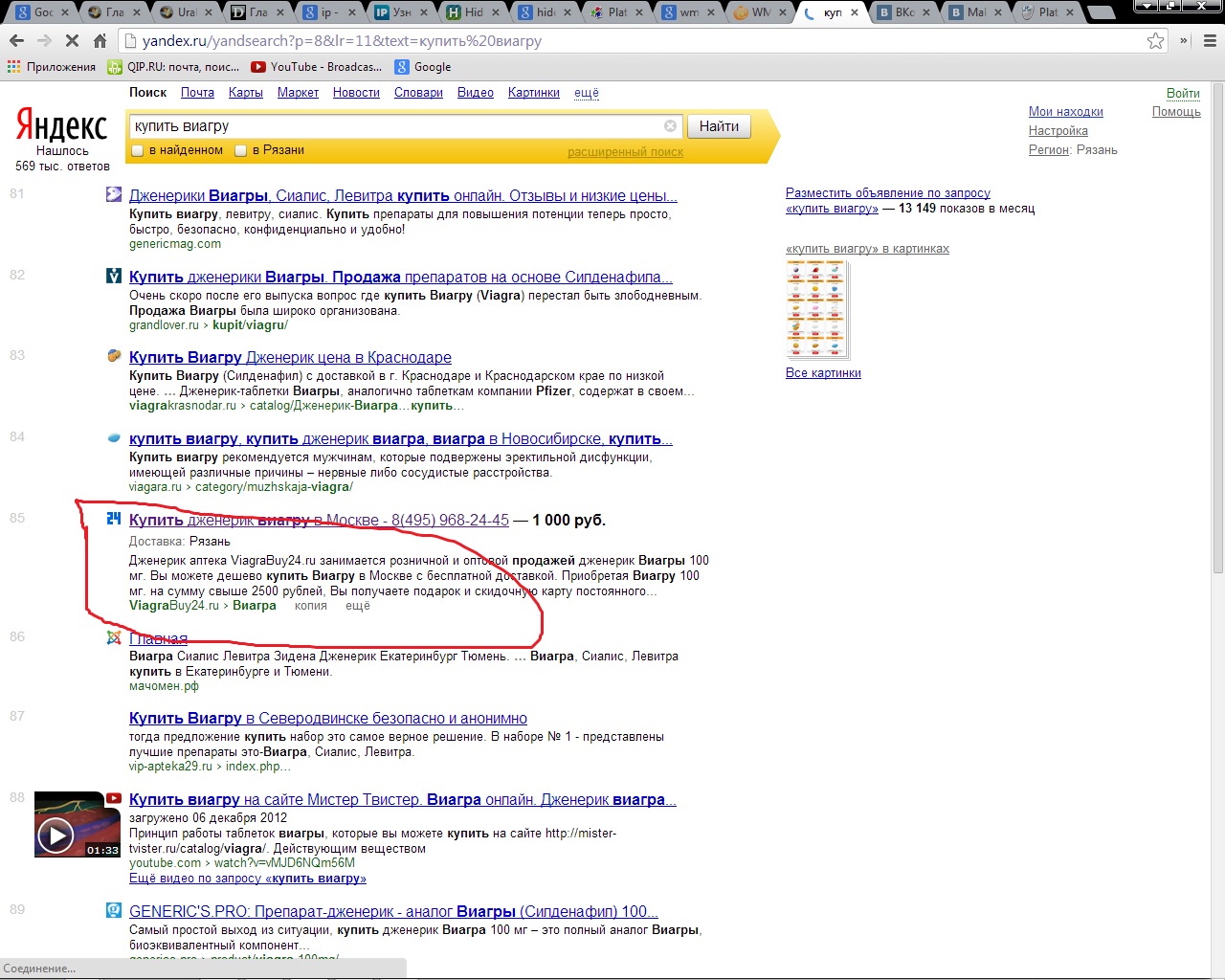
Task: Switch to the 'Mal' browser tab
Action: [x=975, y=12]
